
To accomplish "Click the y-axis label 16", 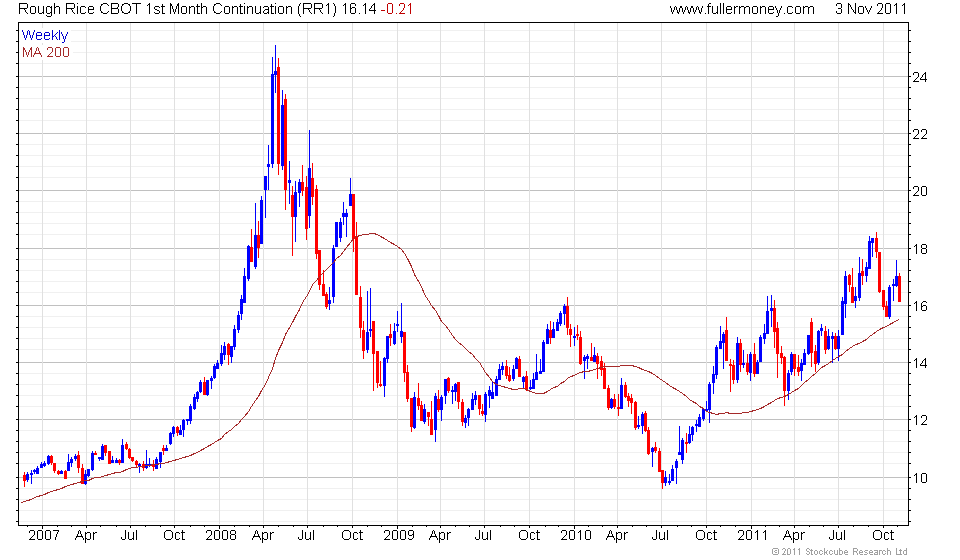I will (x=920, y=306).
